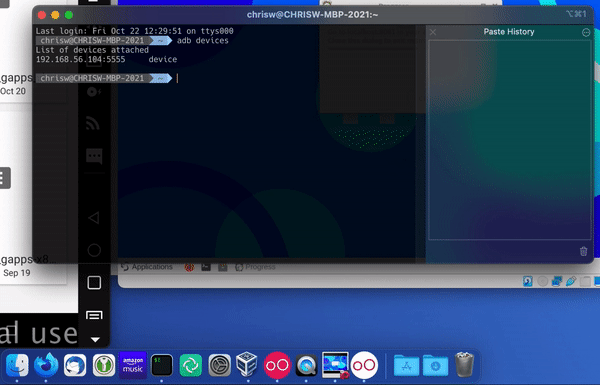600x385 pixels.
Task: Open the Trash from the Dock
Action: 464,365
